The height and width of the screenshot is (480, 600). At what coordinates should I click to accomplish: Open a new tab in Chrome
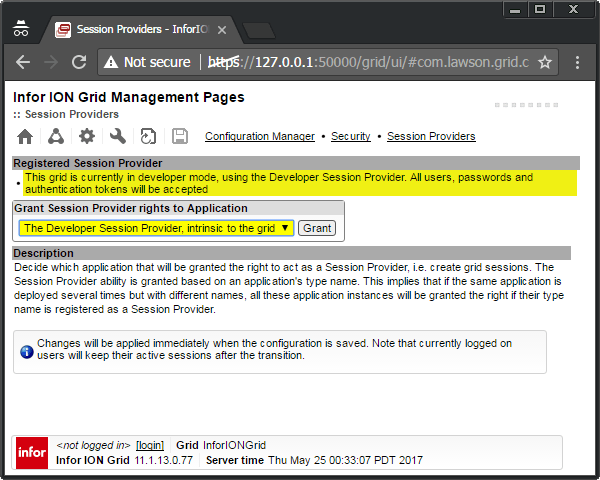[259, 29]
